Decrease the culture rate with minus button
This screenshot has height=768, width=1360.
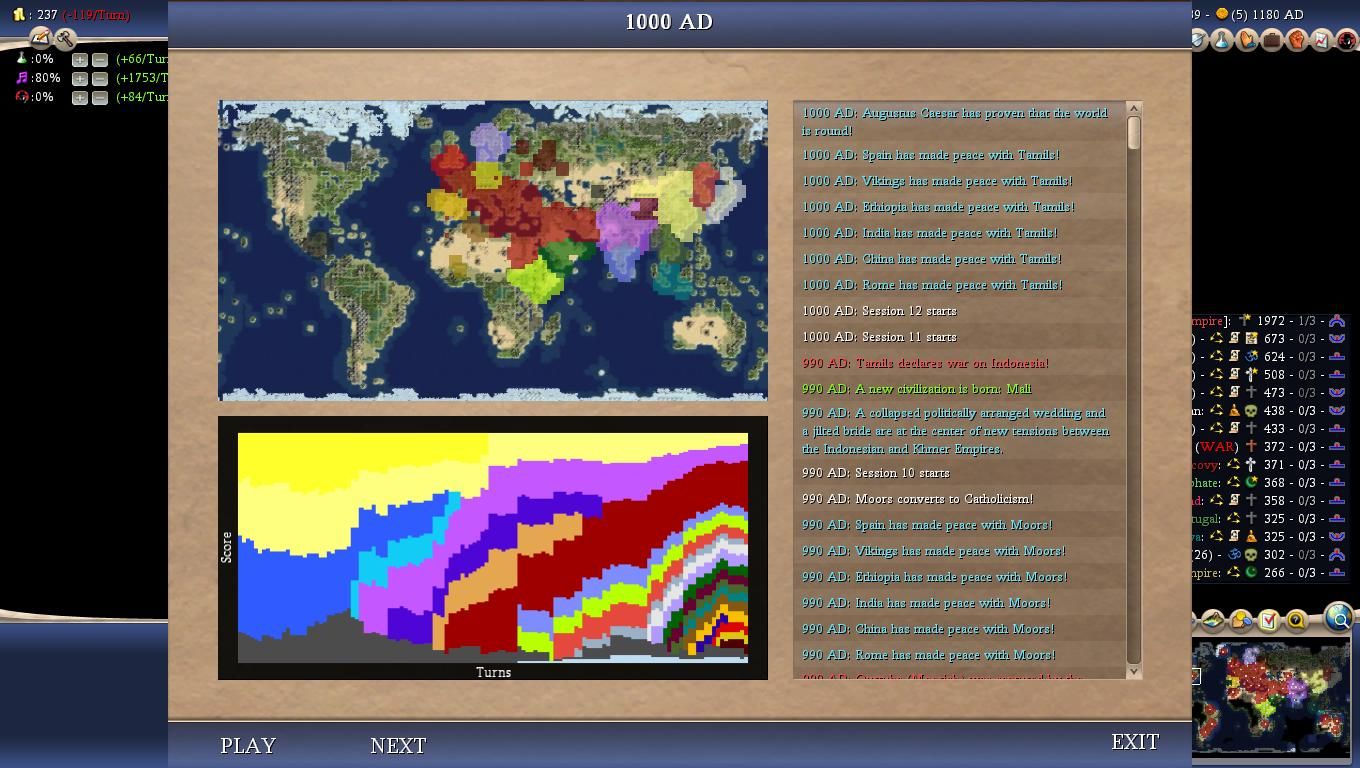(x=100, y=78)
